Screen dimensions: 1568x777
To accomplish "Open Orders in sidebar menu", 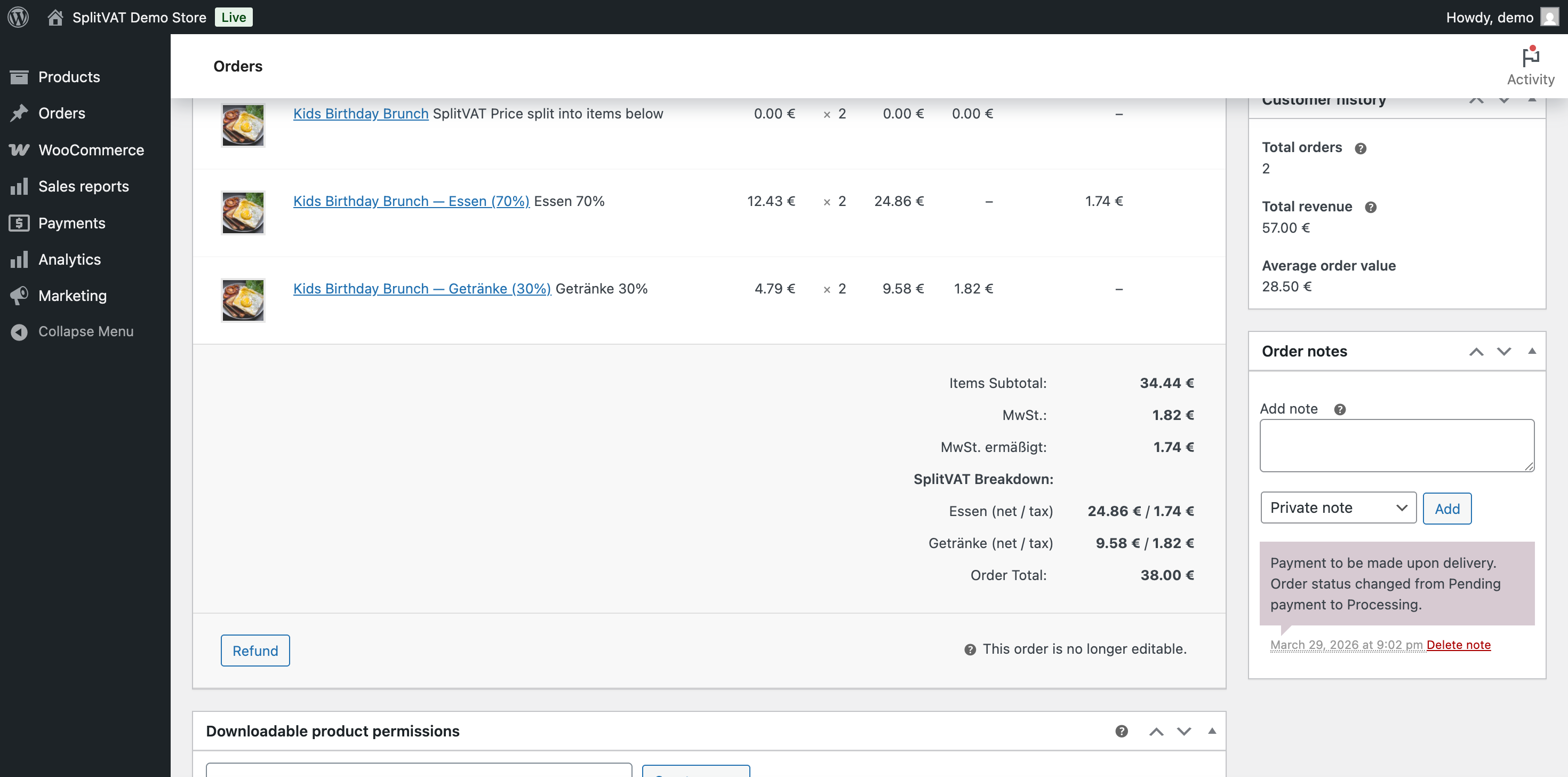I will 61,113.
